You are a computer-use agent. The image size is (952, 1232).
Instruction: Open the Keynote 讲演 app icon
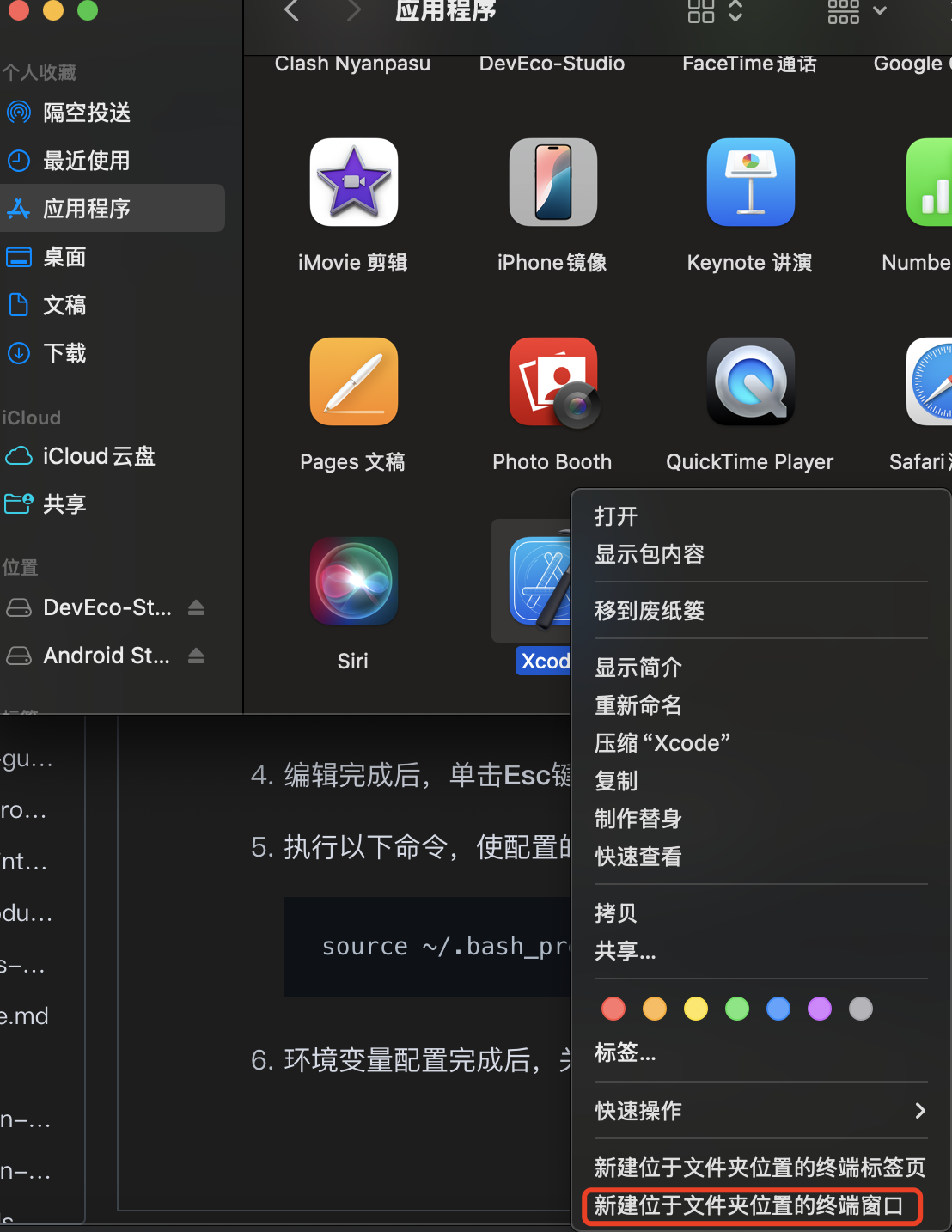coord(751,182)
